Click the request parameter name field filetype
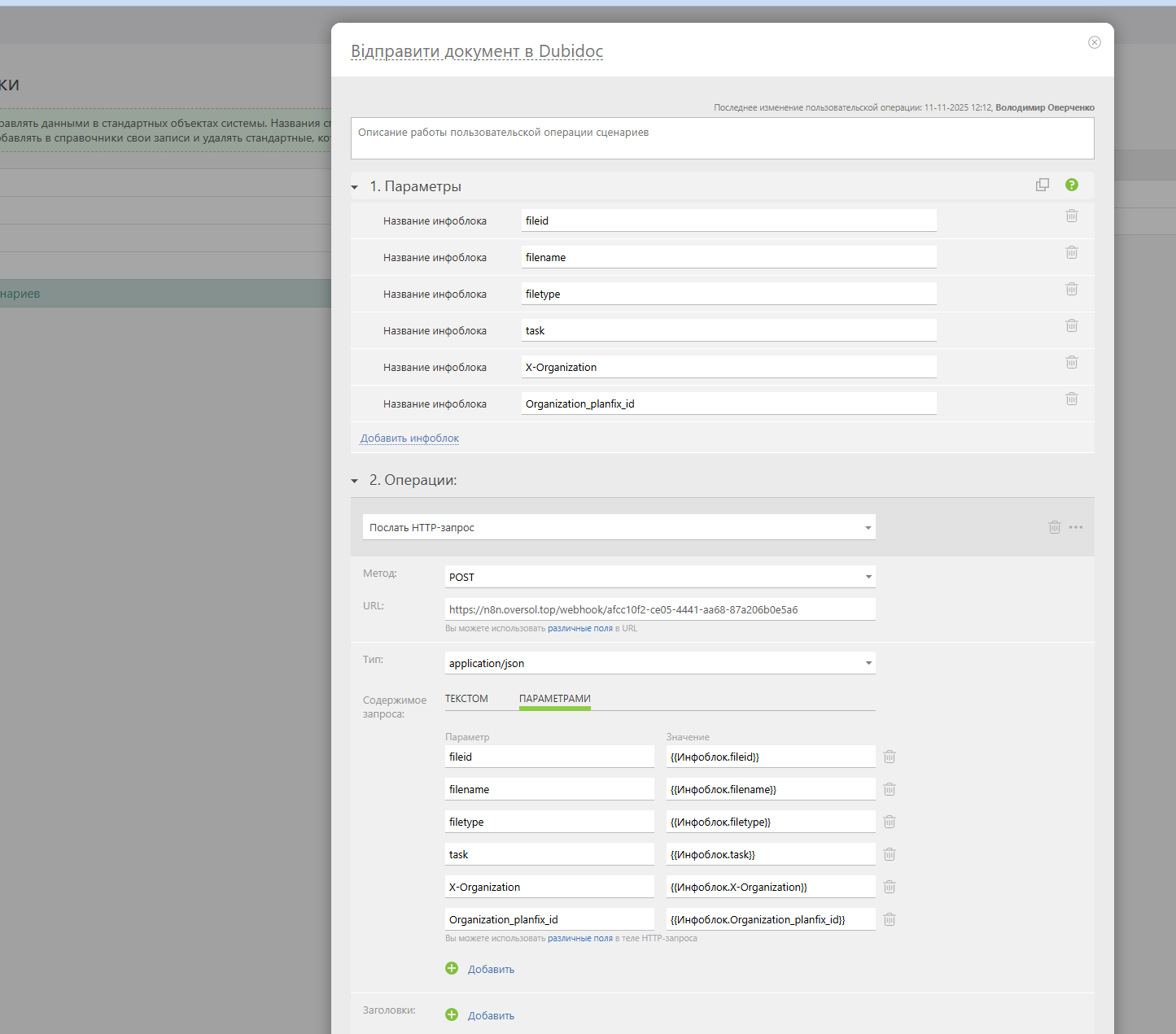Viewport: 1176px width, 1034px height. (549, 822)
